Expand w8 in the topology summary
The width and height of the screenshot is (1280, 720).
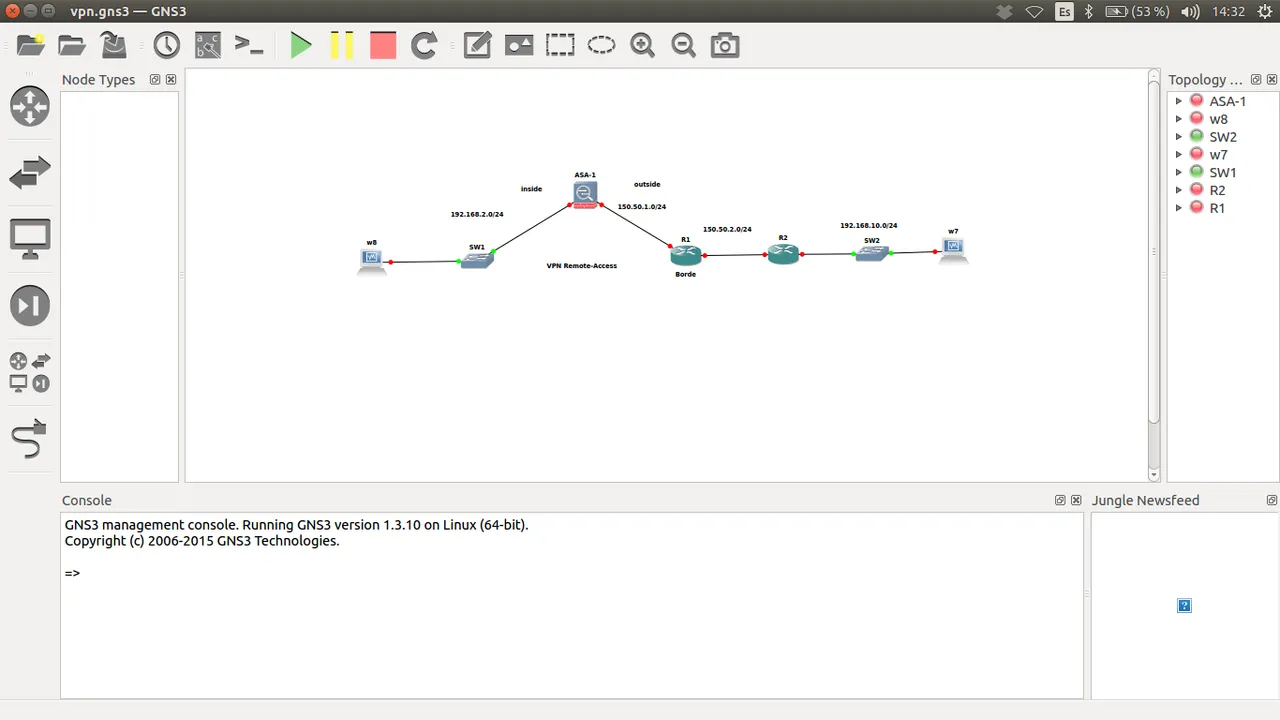(1179, 119)
